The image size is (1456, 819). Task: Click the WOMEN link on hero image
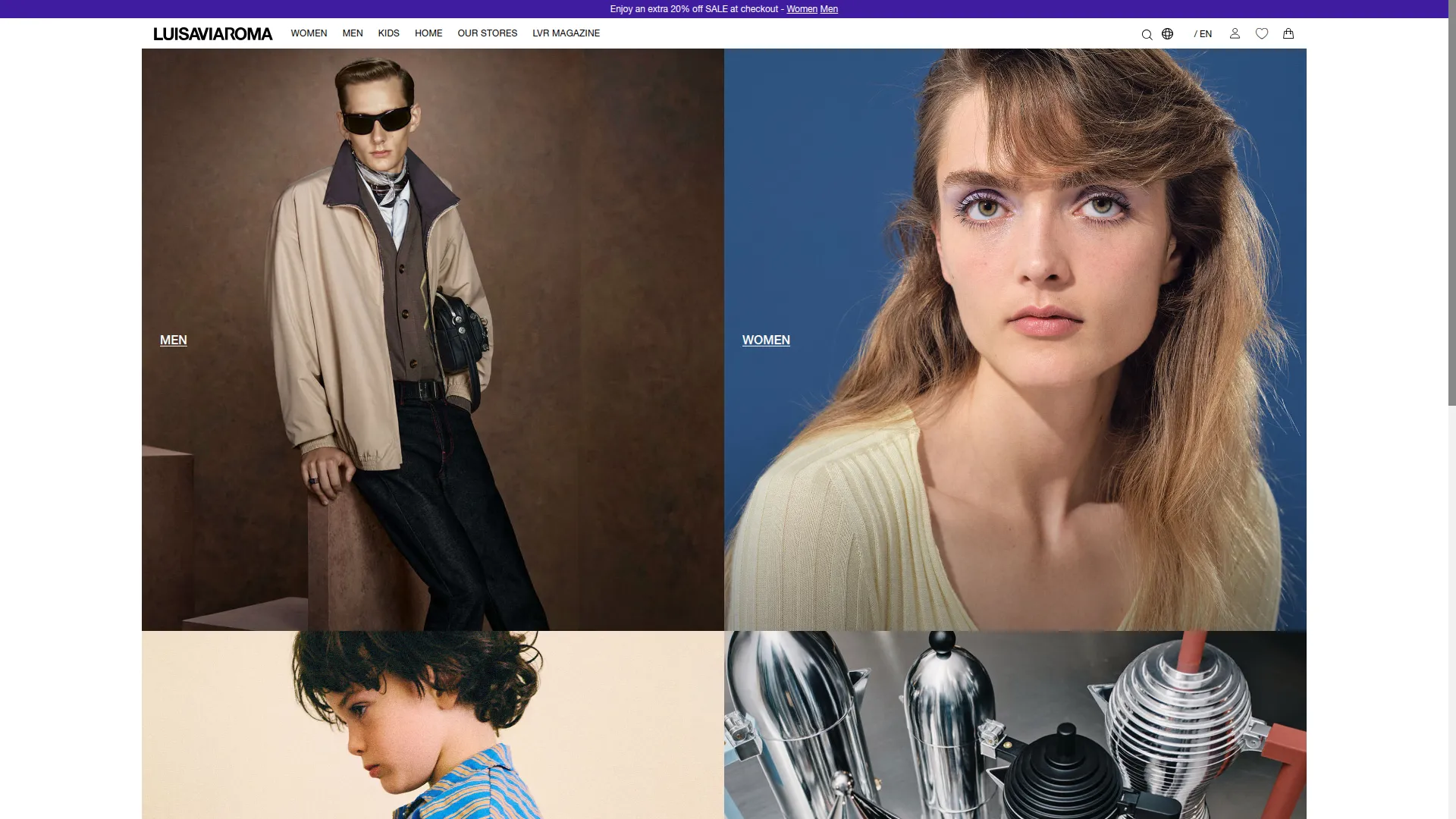(x=766, y=340)
